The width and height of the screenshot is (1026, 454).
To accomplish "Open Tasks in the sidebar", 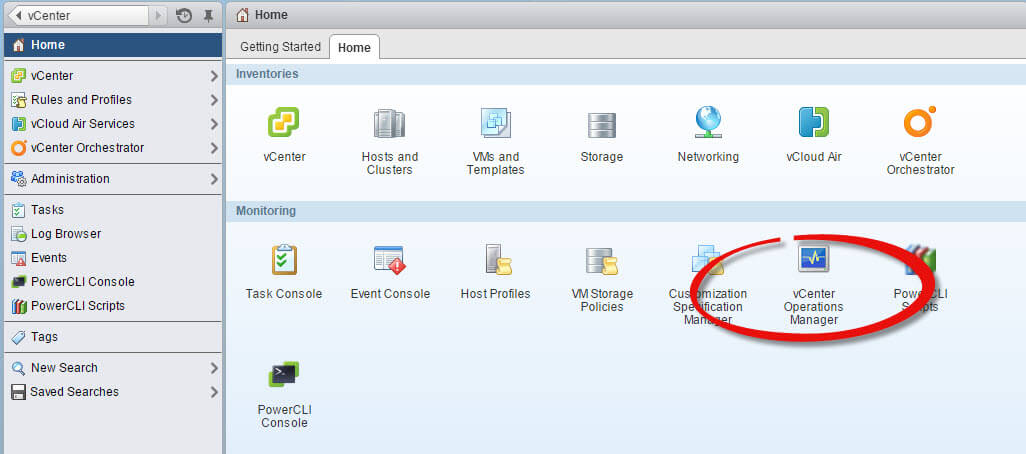I will [113, 209].
